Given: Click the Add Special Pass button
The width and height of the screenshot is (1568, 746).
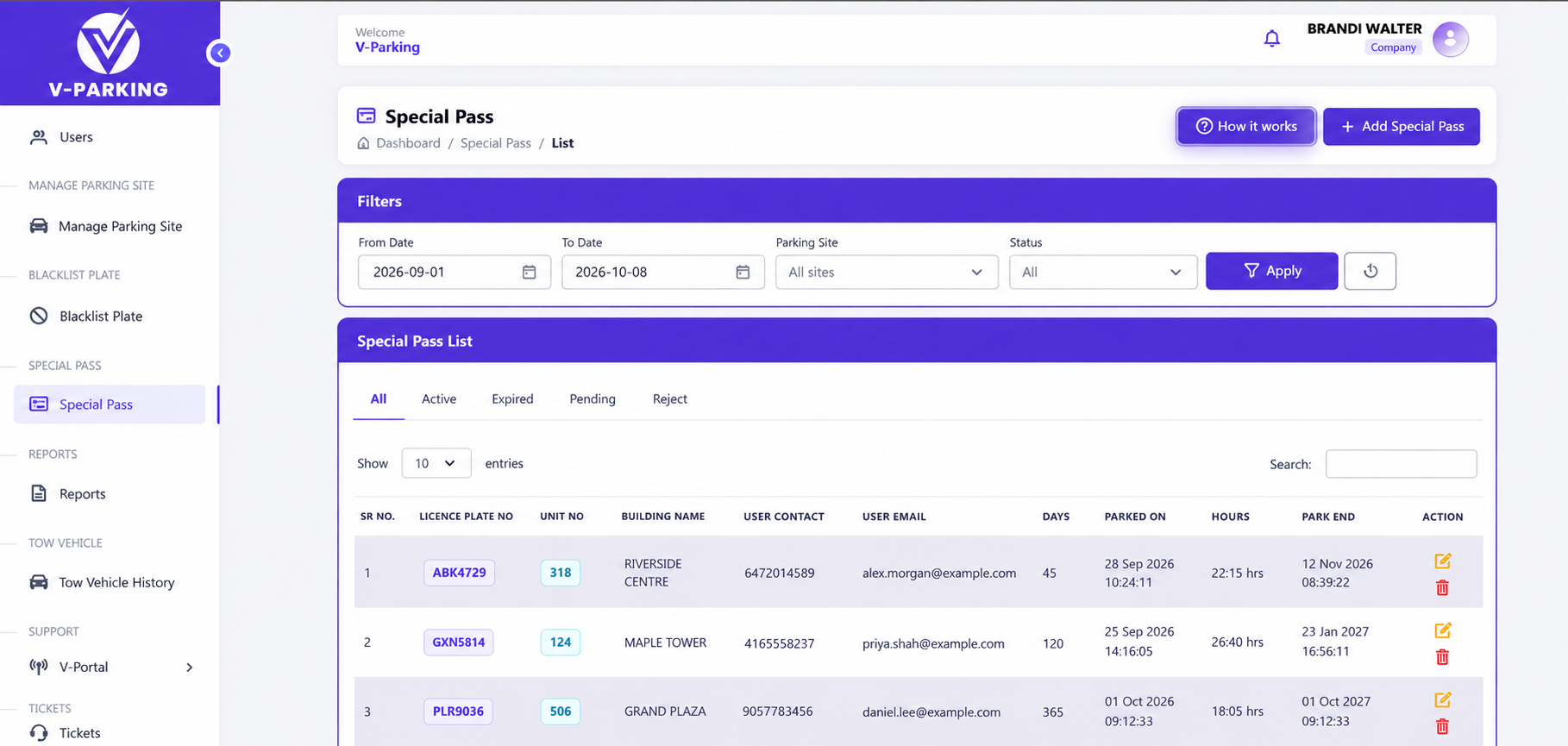Looking at the screenshot, I should (1402, 127).
